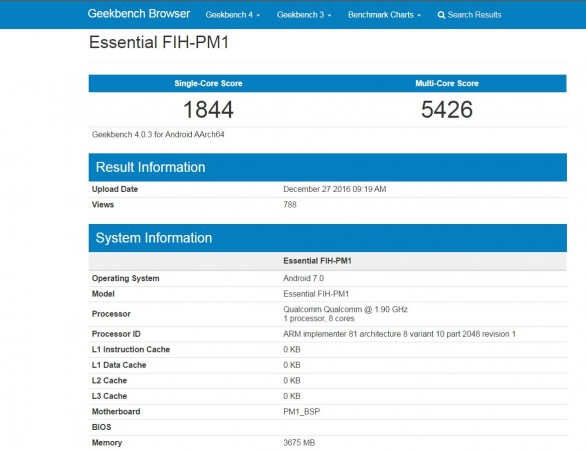Click the Upload Date label
This screenshot has width=586, height=450.
(x=115, y=189)
